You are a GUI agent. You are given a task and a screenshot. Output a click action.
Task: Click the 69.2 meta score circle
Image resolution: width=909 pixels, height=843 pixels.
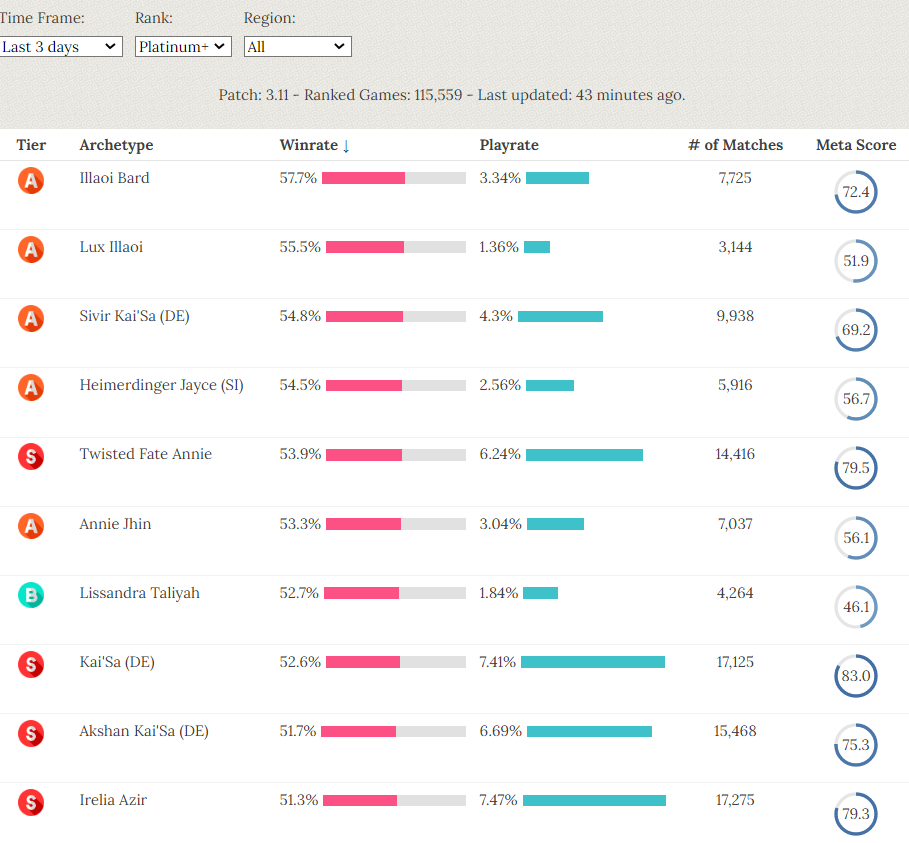click(x=856, y=330)
